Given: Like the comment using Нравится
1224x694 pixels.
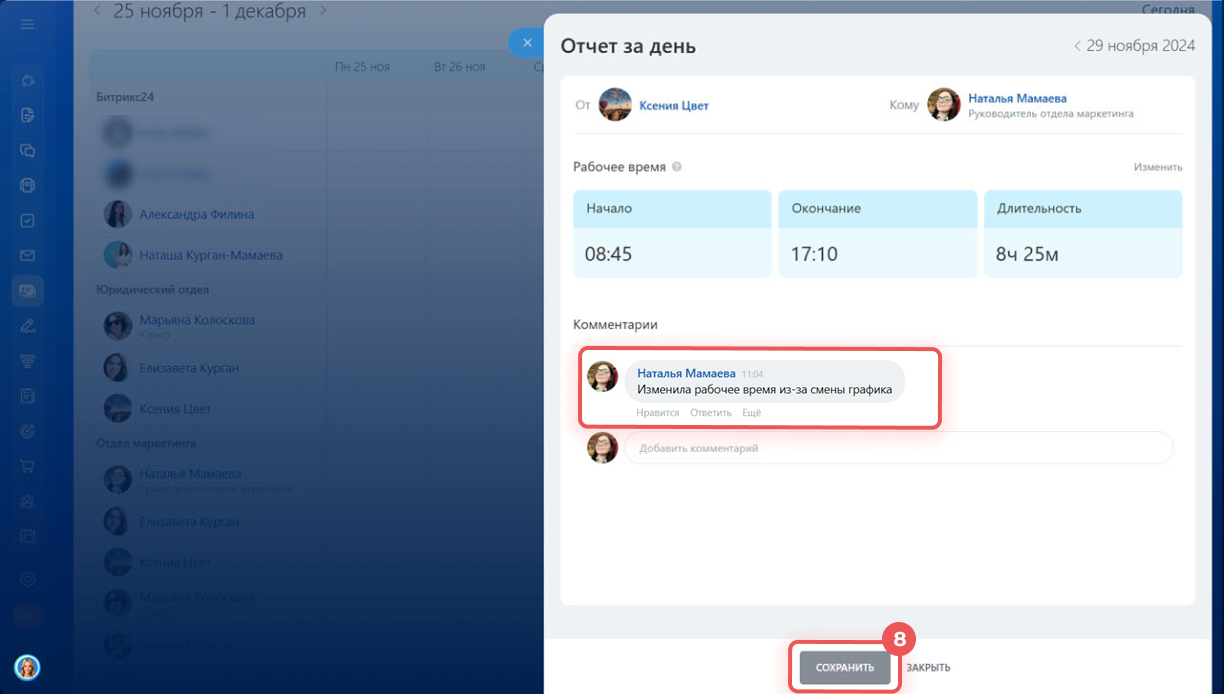Looking at the screenshot, I should 657,413.
